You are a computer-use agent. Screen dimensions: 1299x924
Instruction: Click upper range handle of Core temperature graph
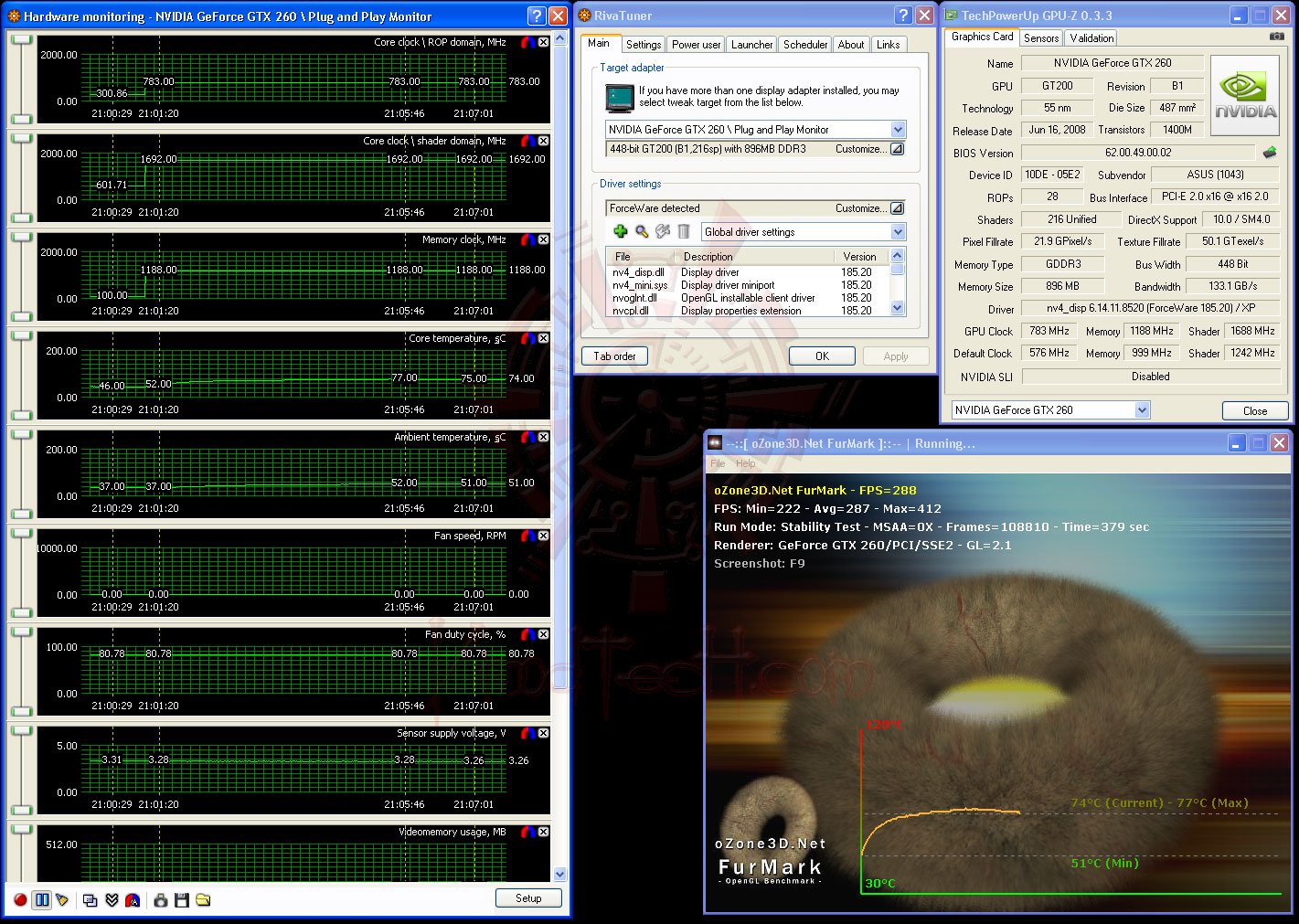(21, 337)
